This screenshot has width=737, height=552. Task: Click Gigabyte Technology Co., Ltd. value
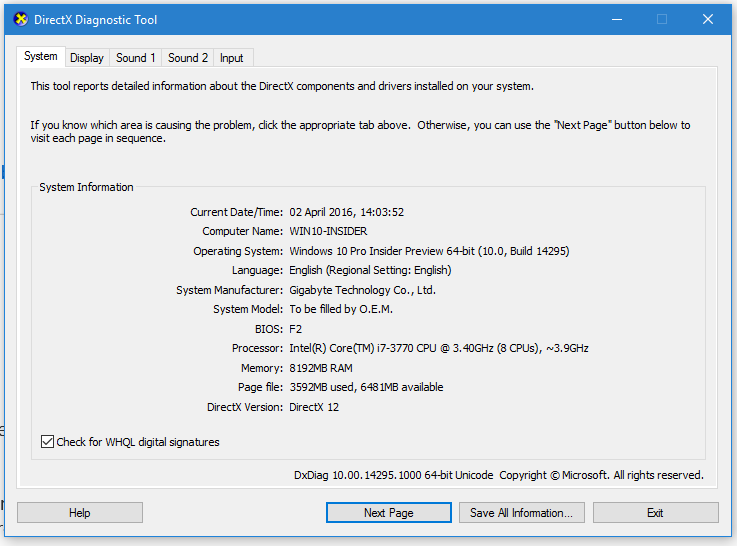[362, 290]
